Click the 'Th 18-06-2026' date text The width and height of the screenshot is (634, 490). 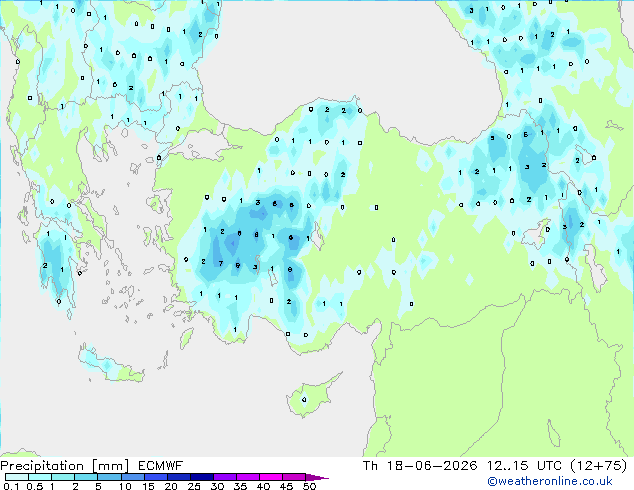tap(420, 466)
